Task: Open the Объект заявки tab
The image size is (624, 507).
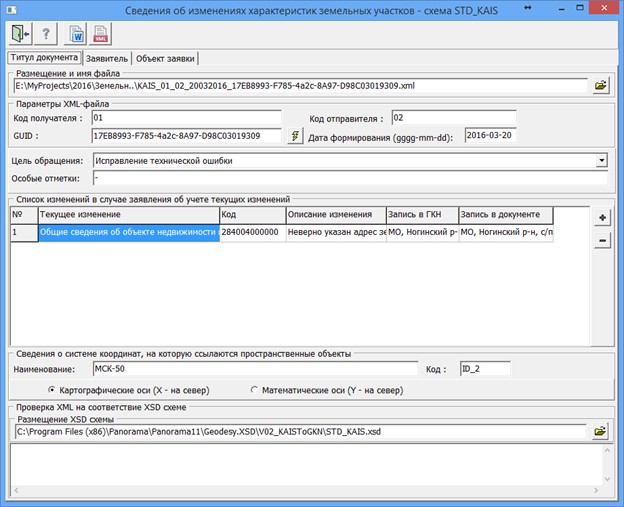Action: [x=166, y=58]
